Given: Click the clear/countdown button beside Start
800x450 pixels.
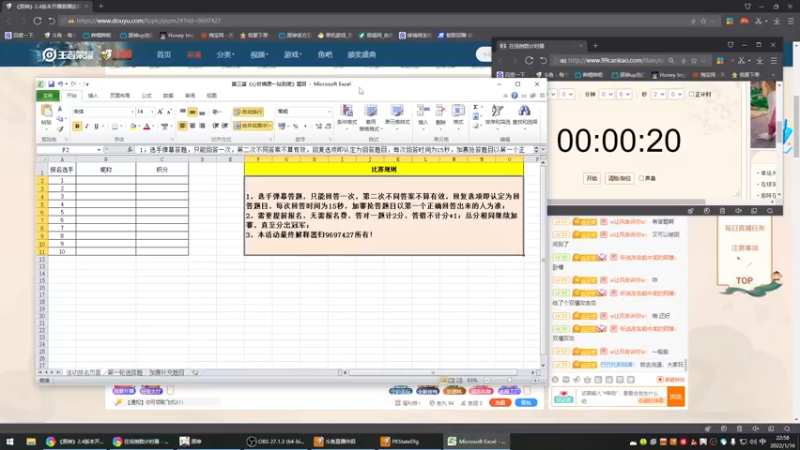Looking at the screenshot, I should point(619,179).
